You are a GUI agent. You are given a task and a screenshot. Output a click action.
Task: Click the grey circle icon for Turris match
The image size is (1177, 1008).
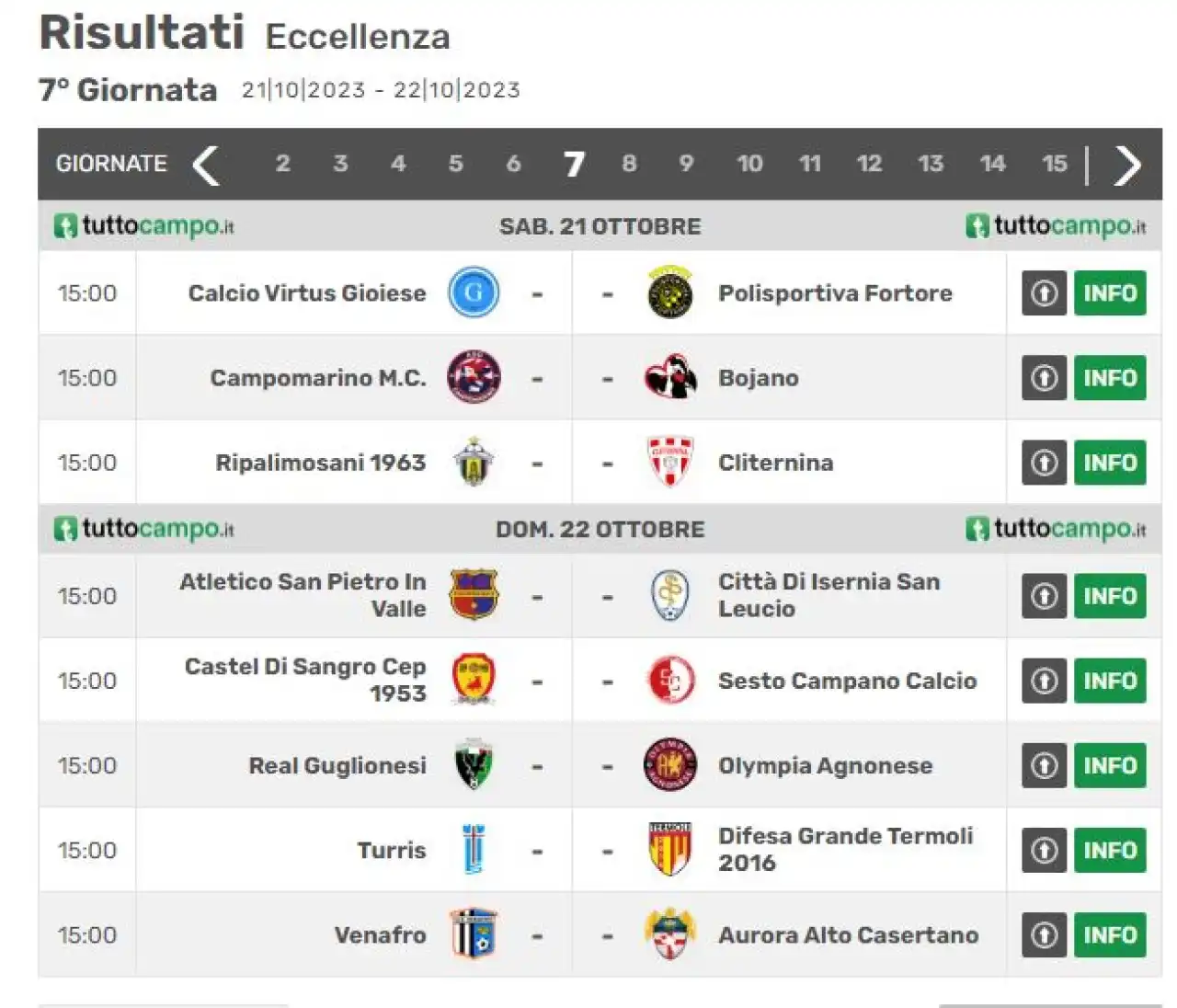click(1044, 850)
